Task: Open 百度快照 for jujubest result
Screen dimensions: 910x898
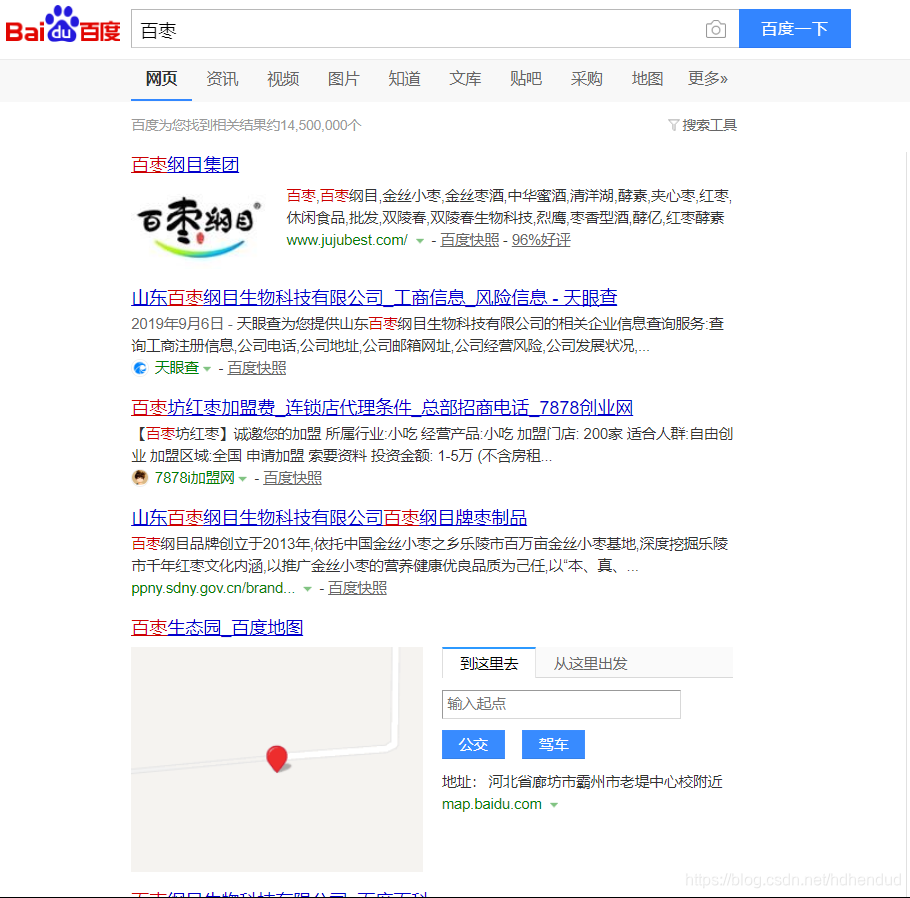Action: pos(470,240)
